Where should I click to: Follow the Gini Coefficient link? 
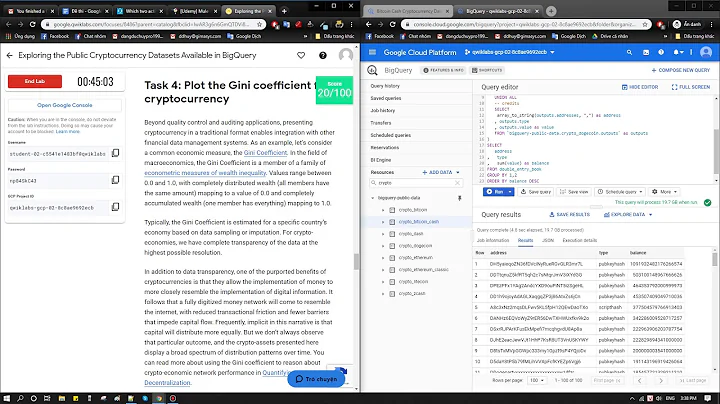point(265,152)
